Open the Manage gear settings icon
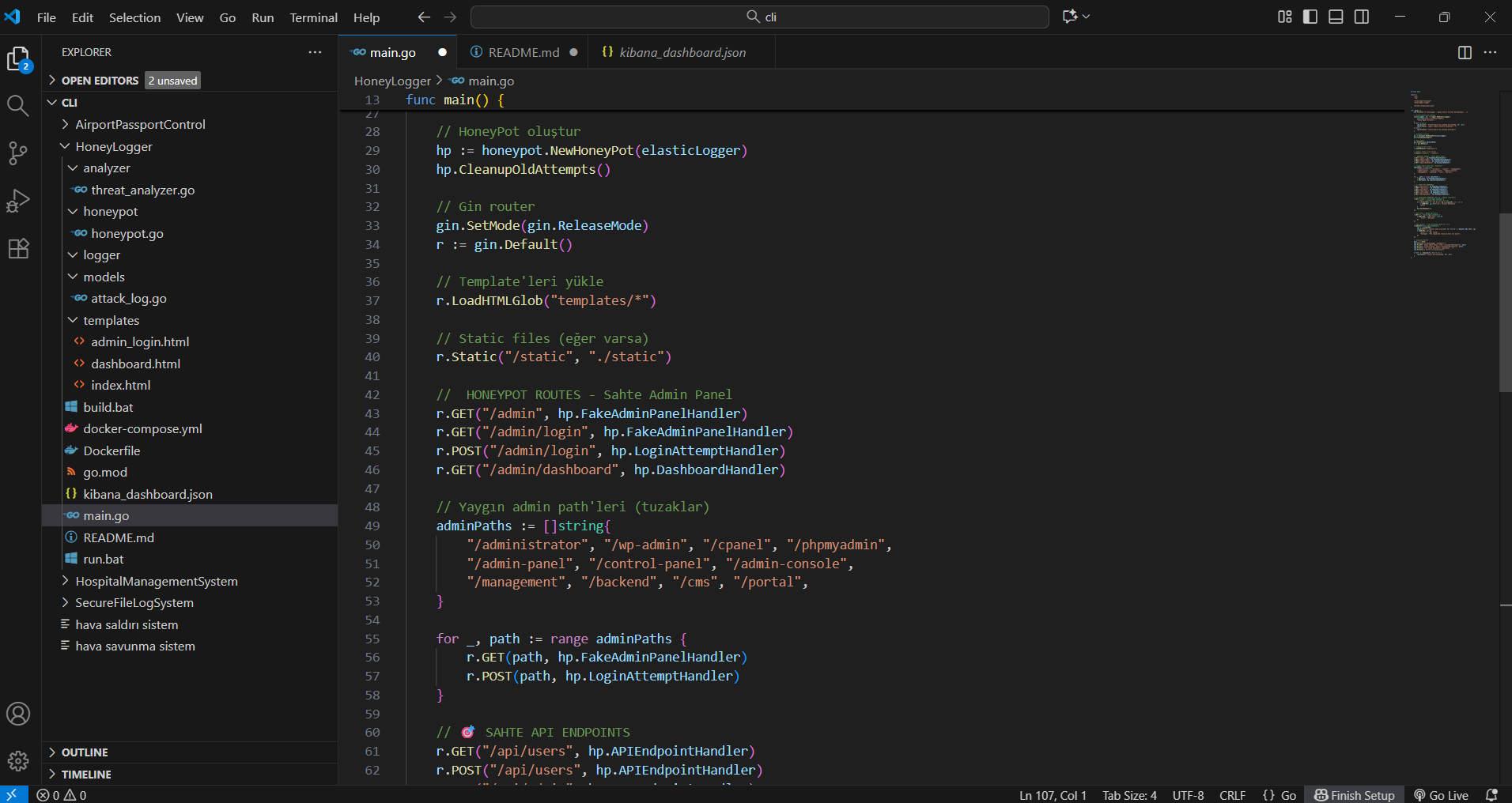1512x803 pixels. click(x=17, y=761)
